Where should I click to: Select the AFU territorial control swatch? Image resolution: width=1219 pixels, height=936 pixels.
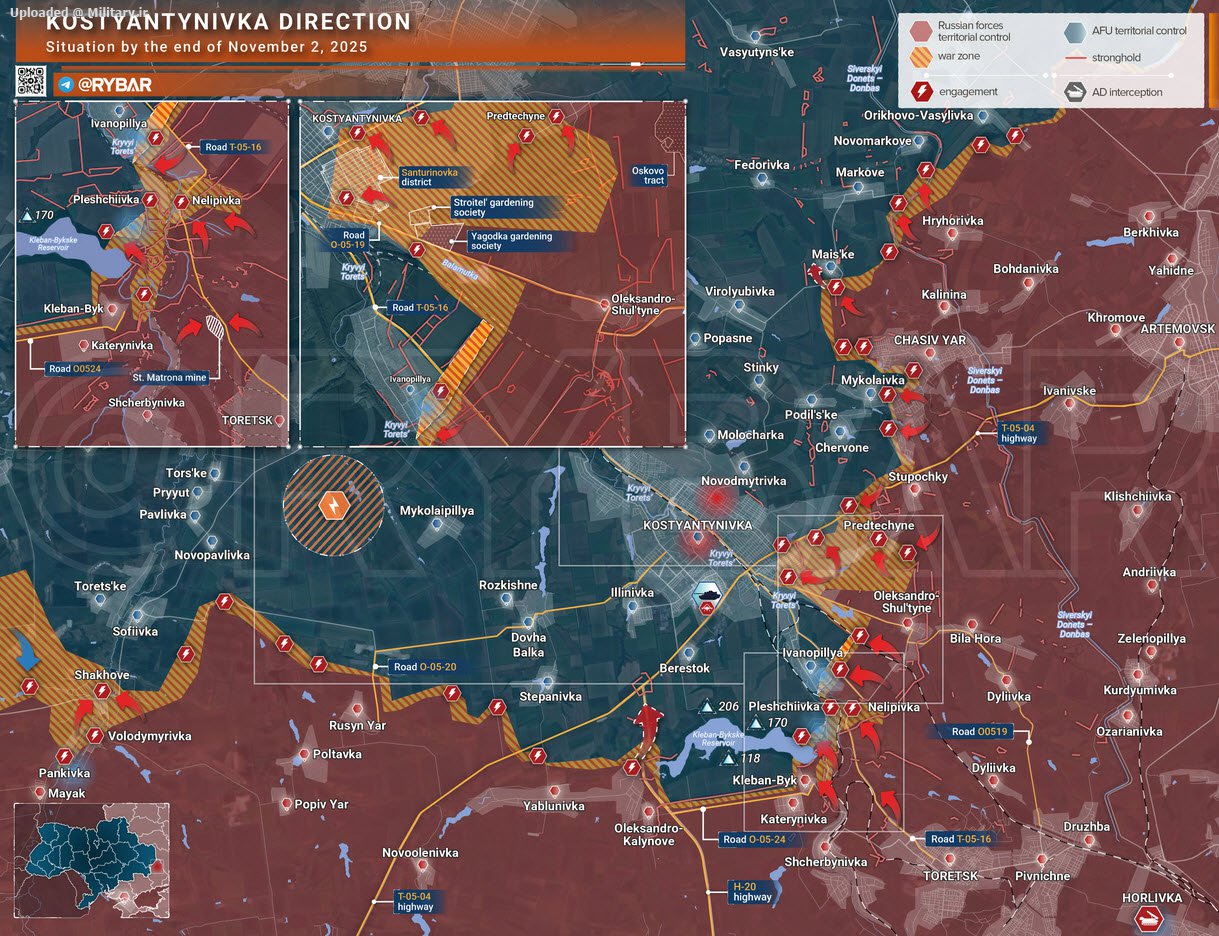click(x=1076, y=31)
